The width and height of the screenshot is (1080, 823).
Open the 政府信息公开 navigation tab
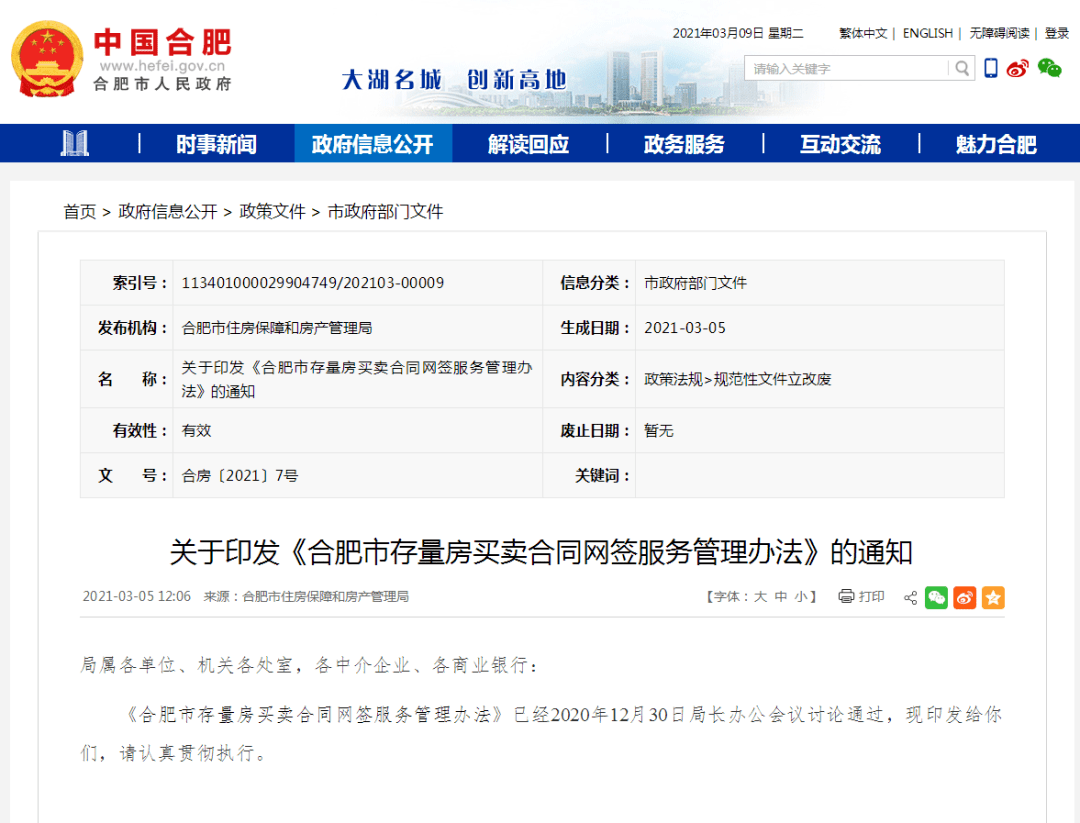pos(373,144)
